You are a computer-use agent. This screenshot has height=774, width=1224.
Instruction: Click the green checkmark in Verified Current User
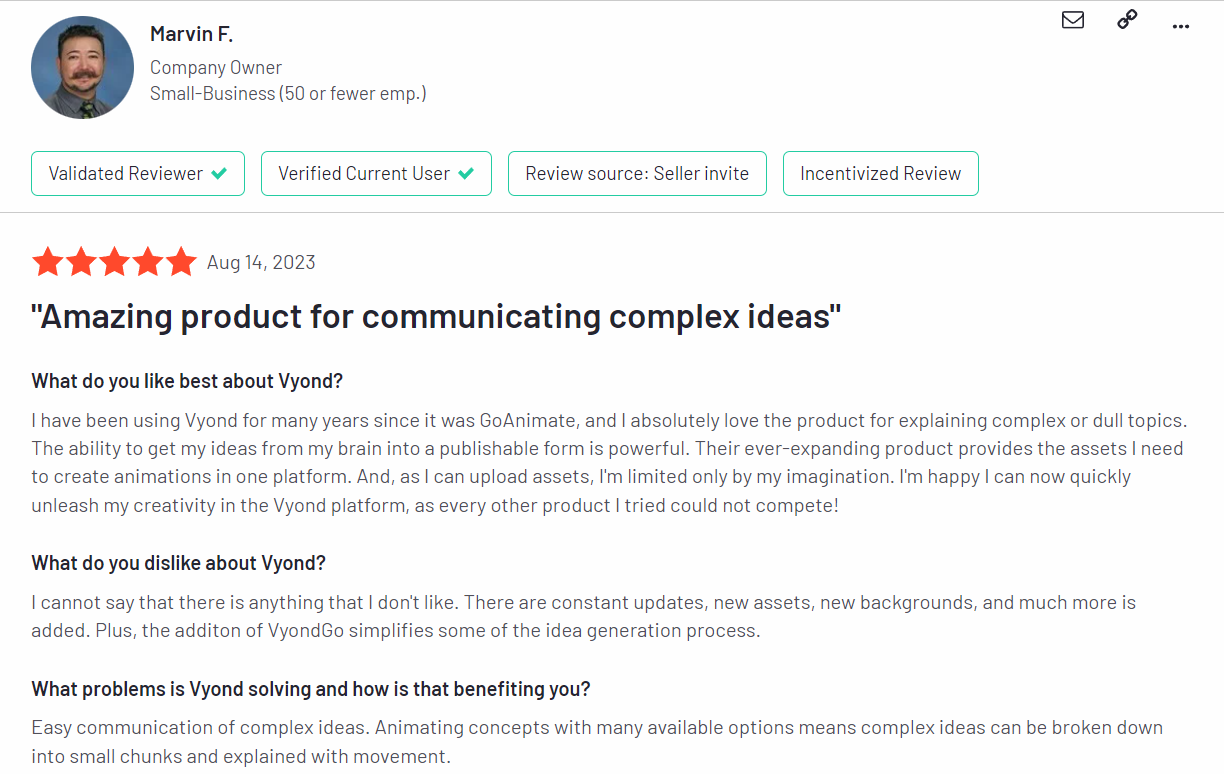coord(466,173)
